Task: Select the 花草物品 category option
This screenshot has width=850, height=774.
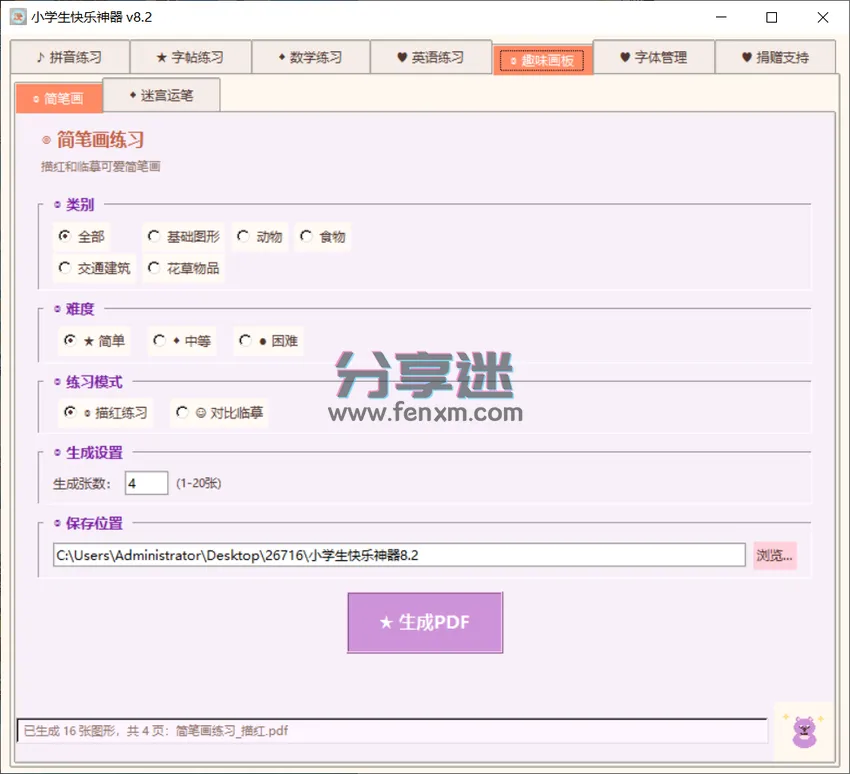Action: (183, 268)
